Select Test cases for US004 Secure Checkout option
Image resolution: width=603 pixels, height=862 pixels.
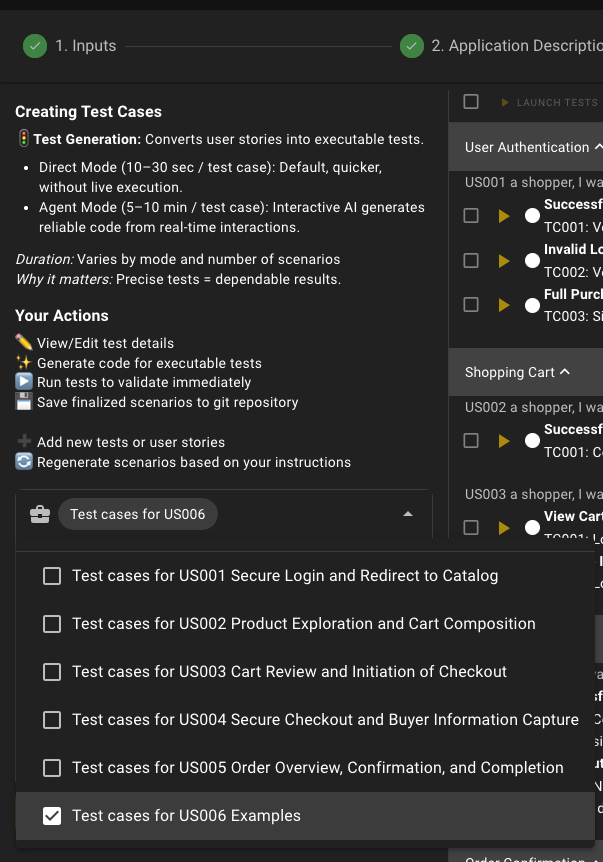[52, 720]
